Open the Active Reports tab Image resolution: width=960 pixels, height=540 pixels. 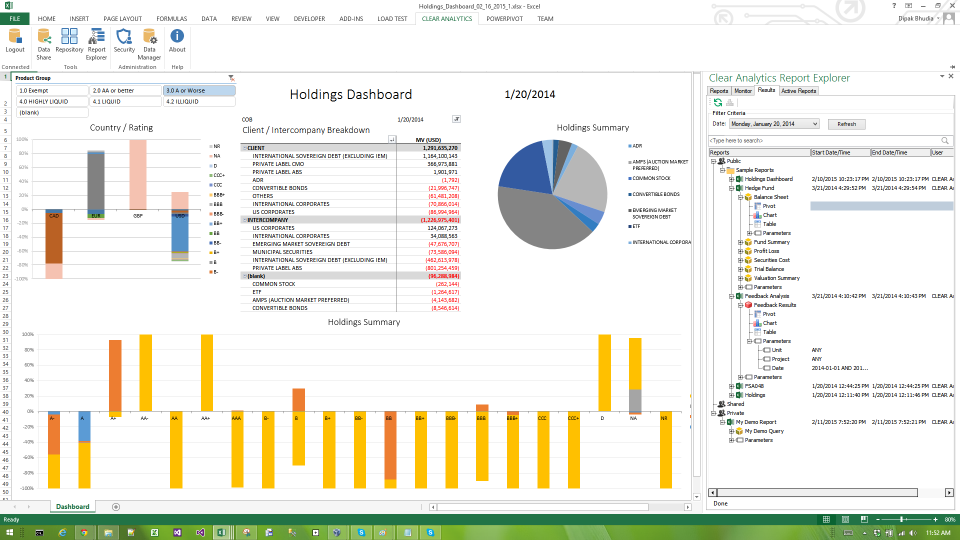tap(798, 91)
